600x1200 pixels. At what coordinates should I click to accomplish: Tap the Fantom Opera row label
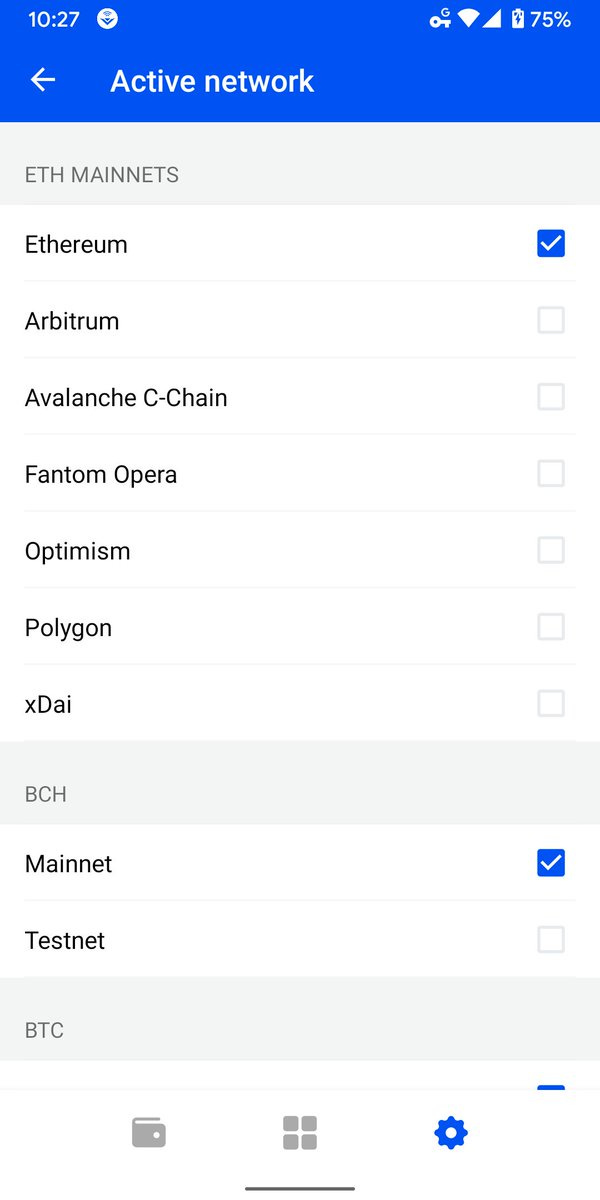tap(101, 475)
